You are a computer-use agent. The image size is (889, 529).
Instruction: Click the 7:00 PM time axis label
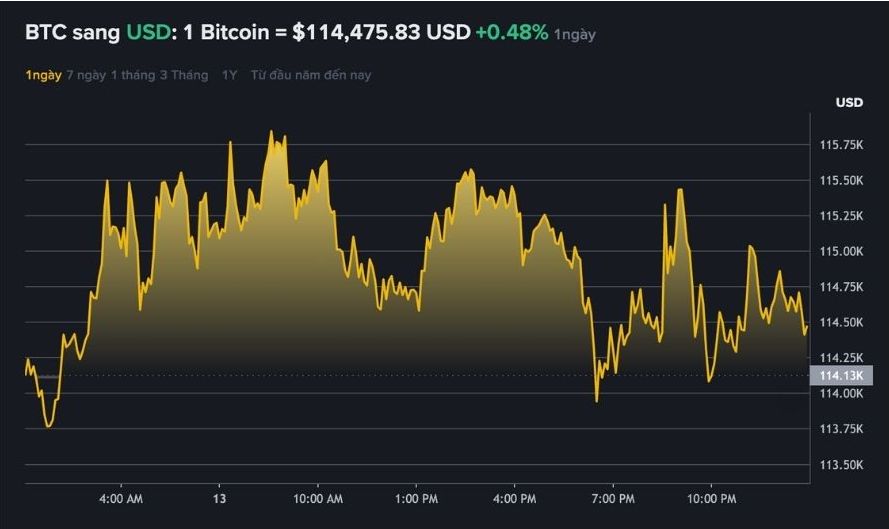click(613, 499)
